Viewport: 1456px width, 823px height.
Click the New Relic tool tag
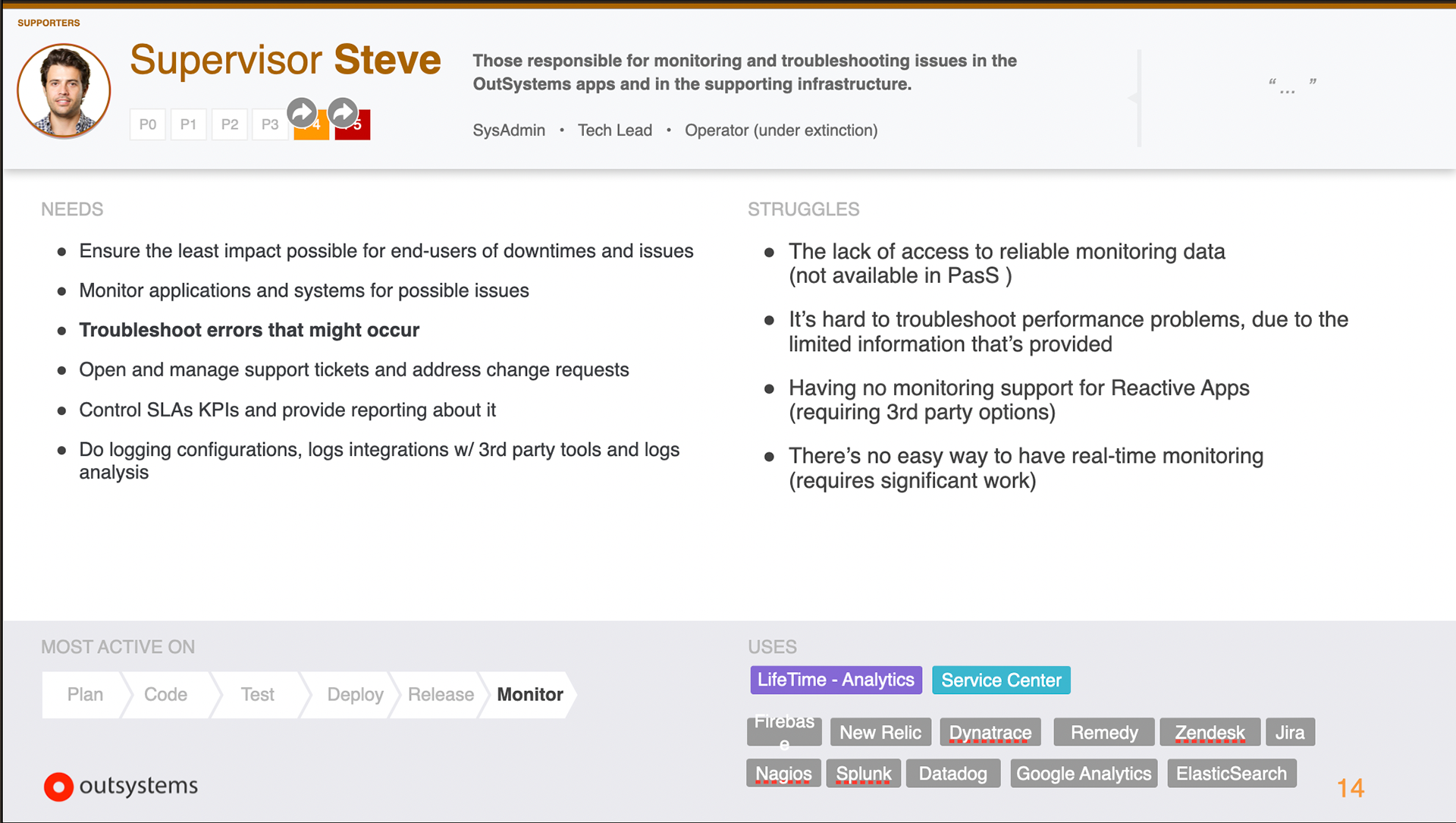[x=880, y=733]
